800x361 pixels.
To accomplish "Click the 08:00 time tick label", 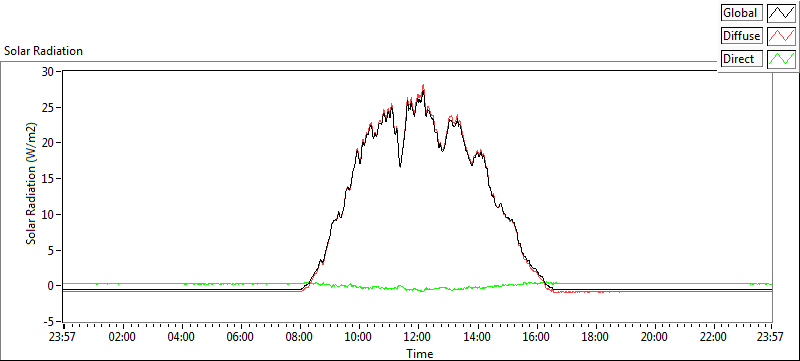I will click(299, 337).
